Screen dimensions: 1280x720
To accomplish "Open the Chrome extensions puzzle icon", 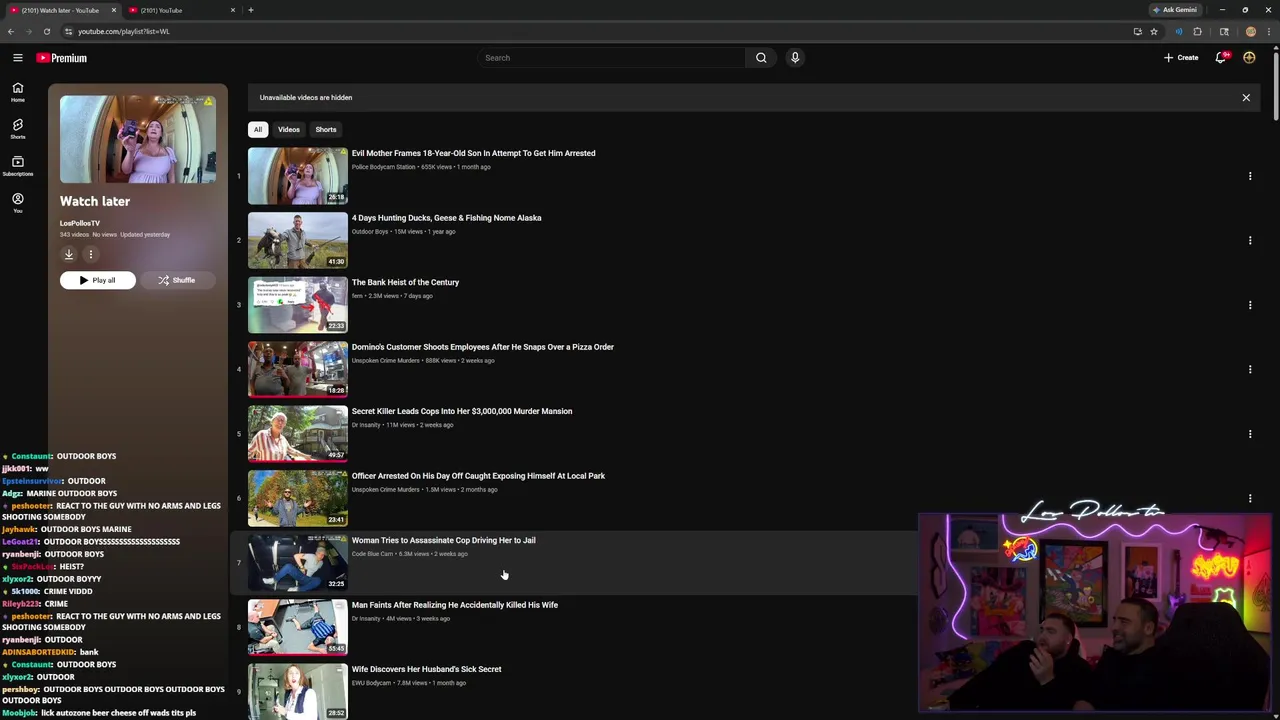I will click(x=1198, y=31).
